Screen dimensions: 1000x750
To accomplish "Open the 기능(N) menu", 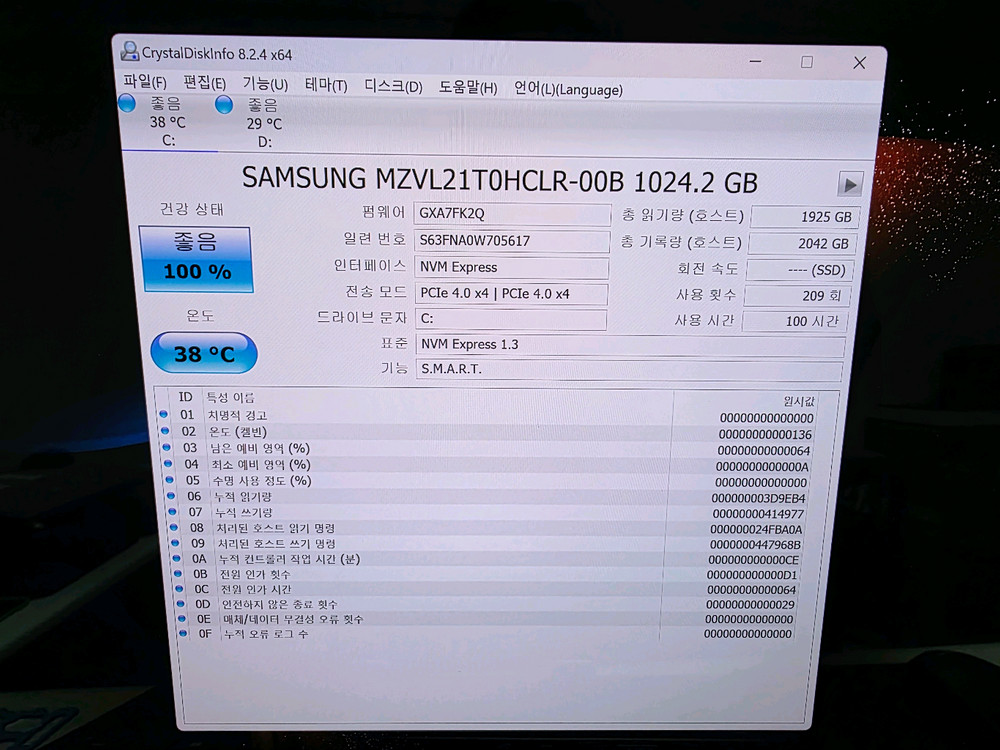I will click(x=267, y=84).
